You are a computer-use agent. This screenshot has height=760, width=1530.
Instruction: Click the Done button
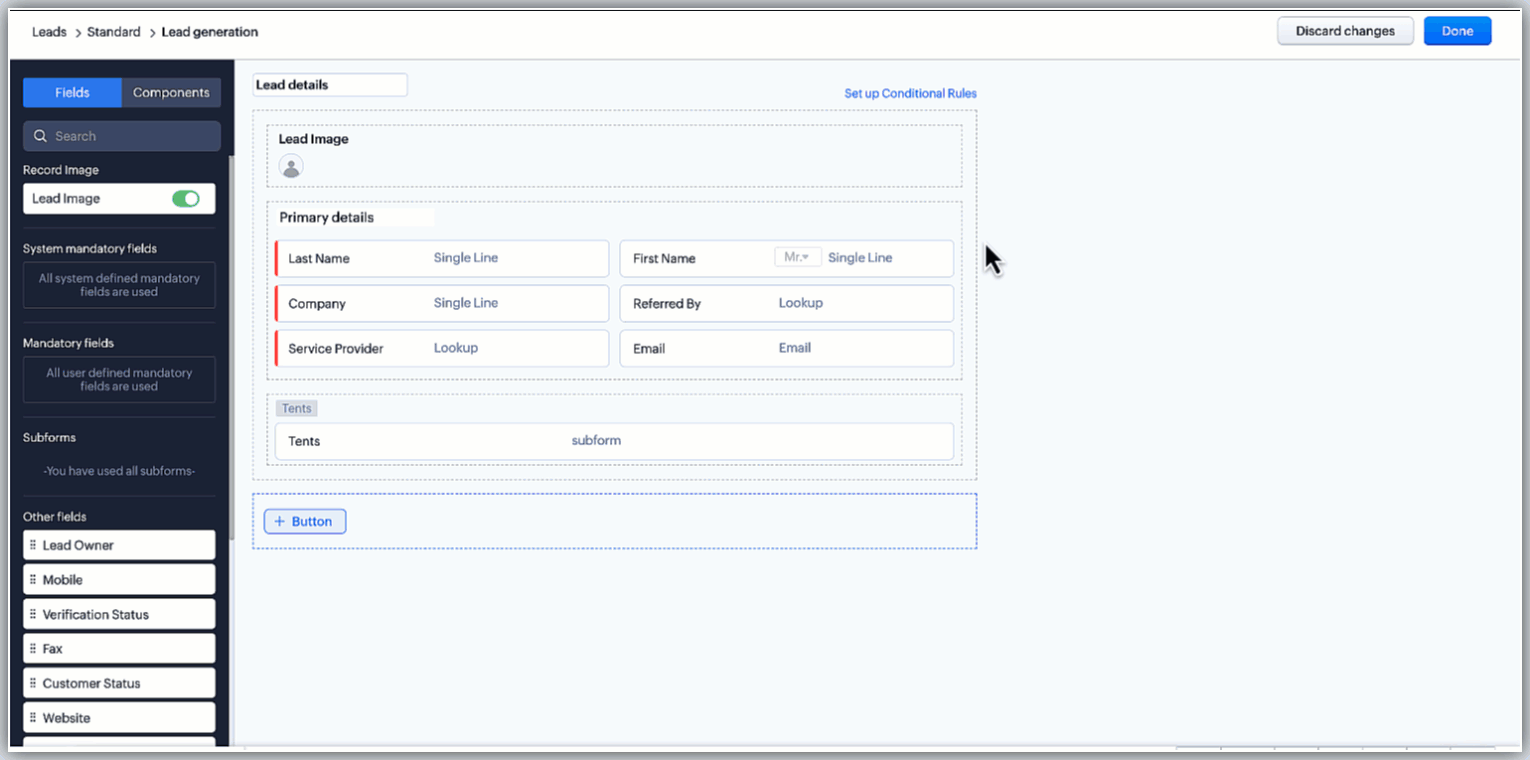pos(1457,31)
